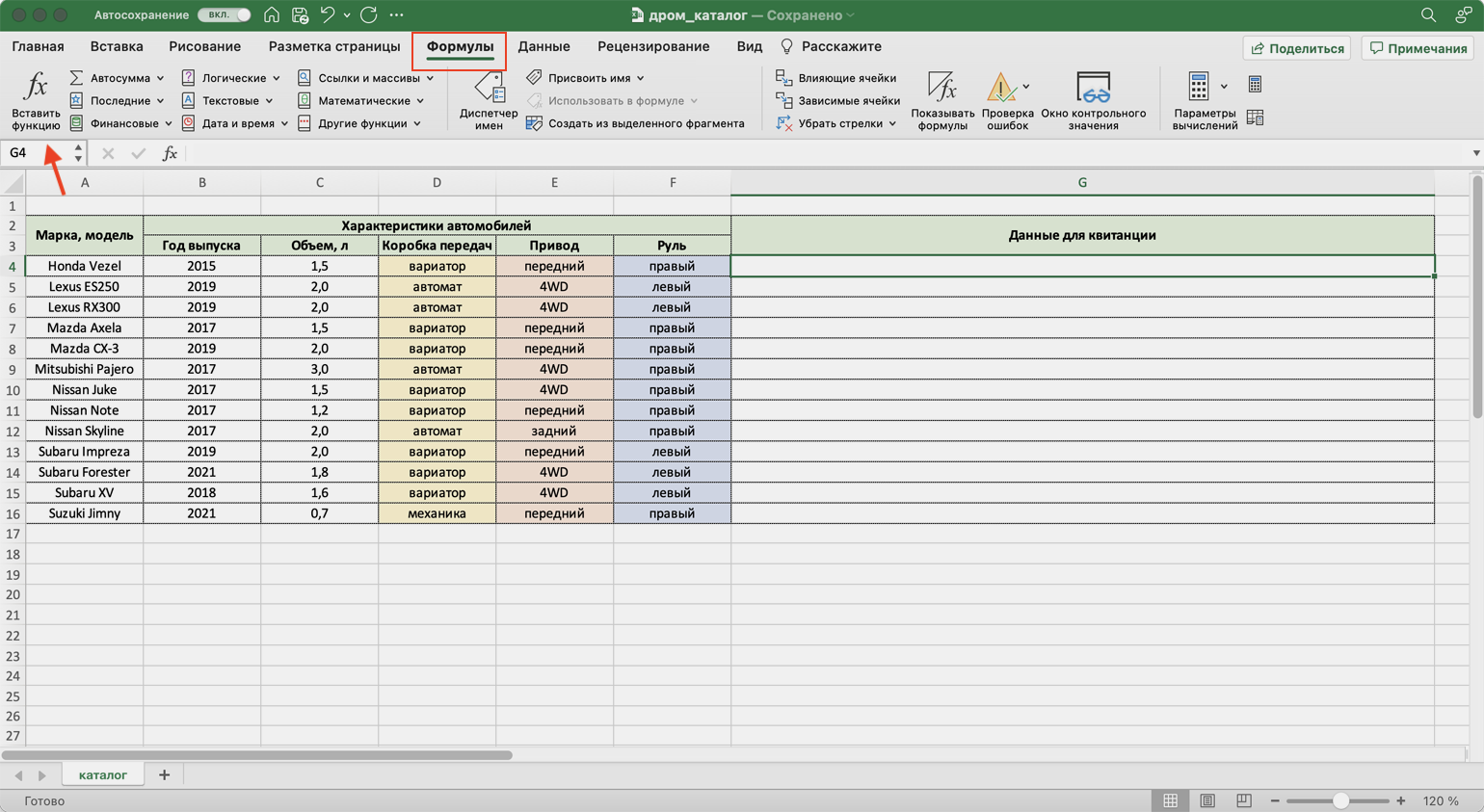This screenshot has width=1484, height=812.
Task: Click the Share (Поделиться) button
Action: pyautogui.click(x=1297, y=48)
